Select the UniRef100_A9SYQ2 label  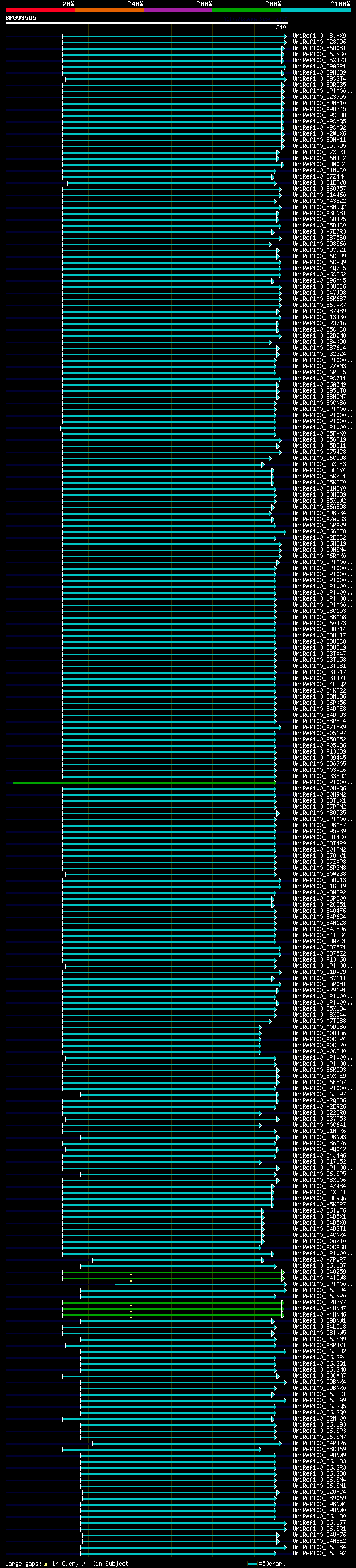[319, 128]
